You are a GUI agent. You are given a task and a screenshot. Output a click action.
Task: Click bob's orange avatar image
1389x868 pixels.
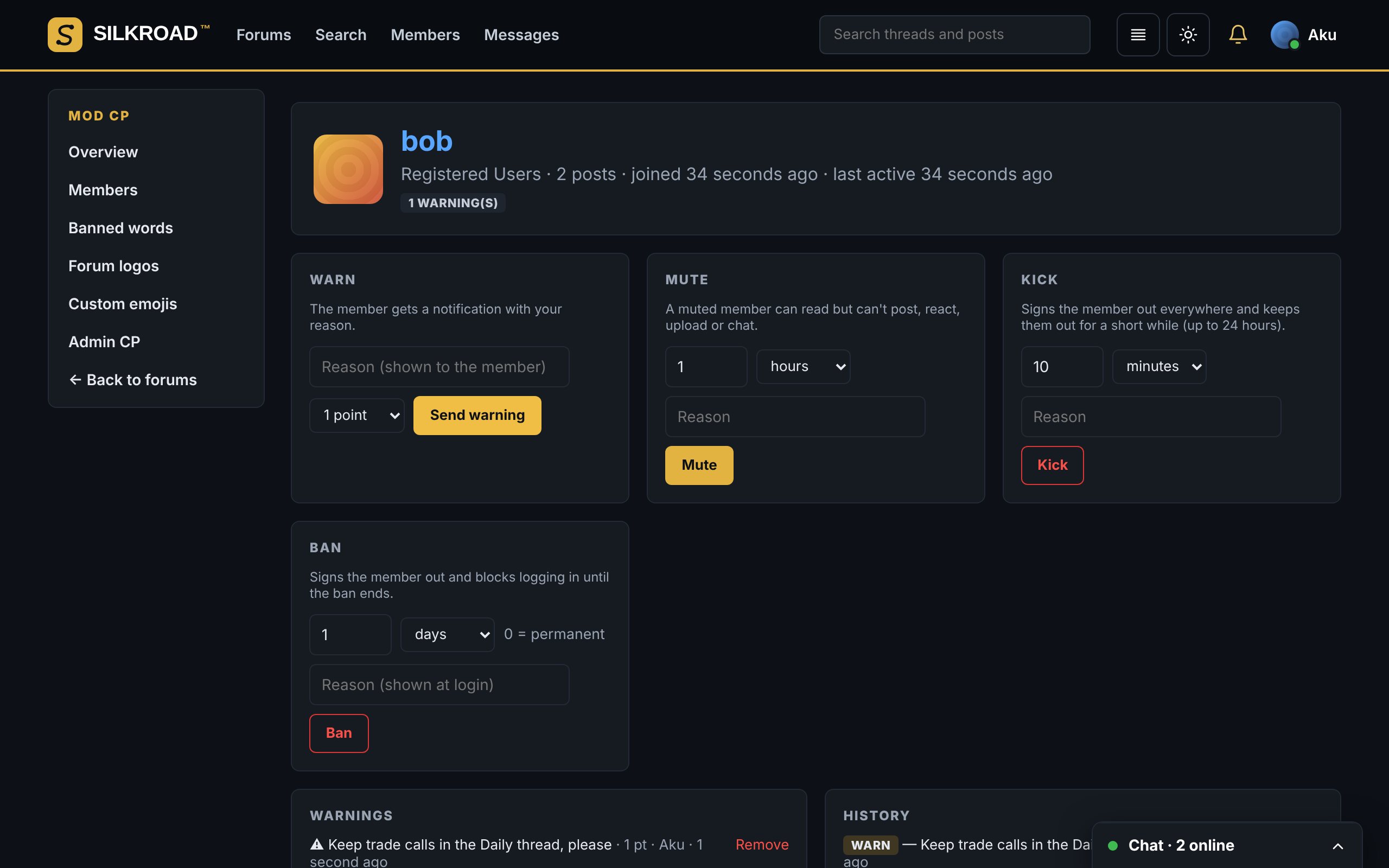(348, 169)
